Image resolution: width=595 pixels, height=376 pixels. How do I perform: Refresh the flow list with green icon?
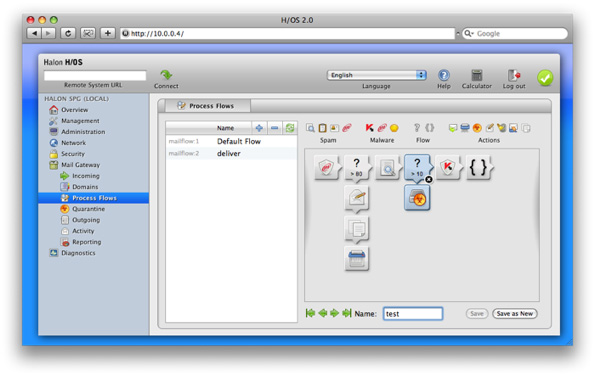click(290, 128)
